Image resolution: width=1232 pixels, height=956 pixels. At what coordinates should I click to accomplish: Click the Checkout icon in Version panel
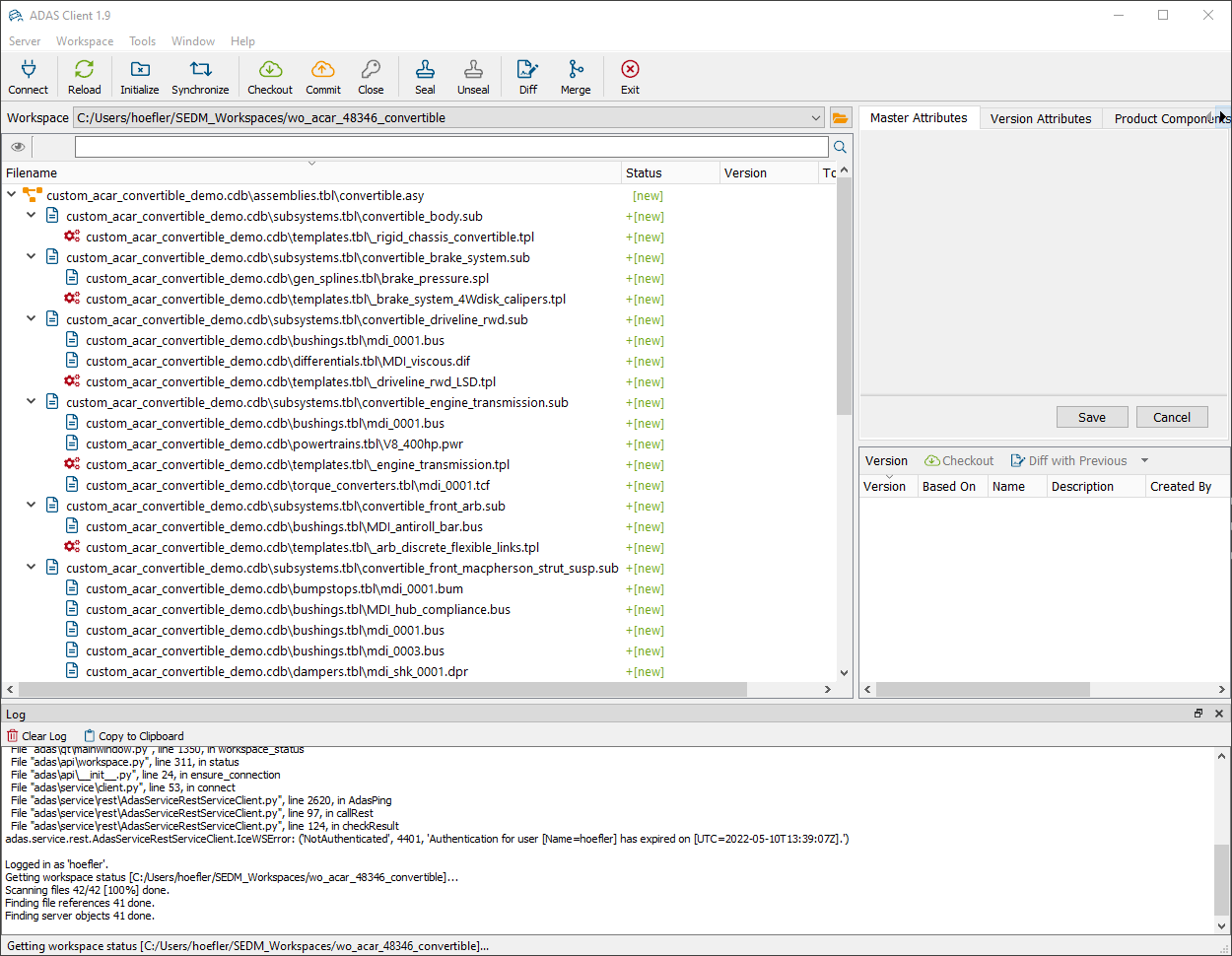tap(931, 460)
